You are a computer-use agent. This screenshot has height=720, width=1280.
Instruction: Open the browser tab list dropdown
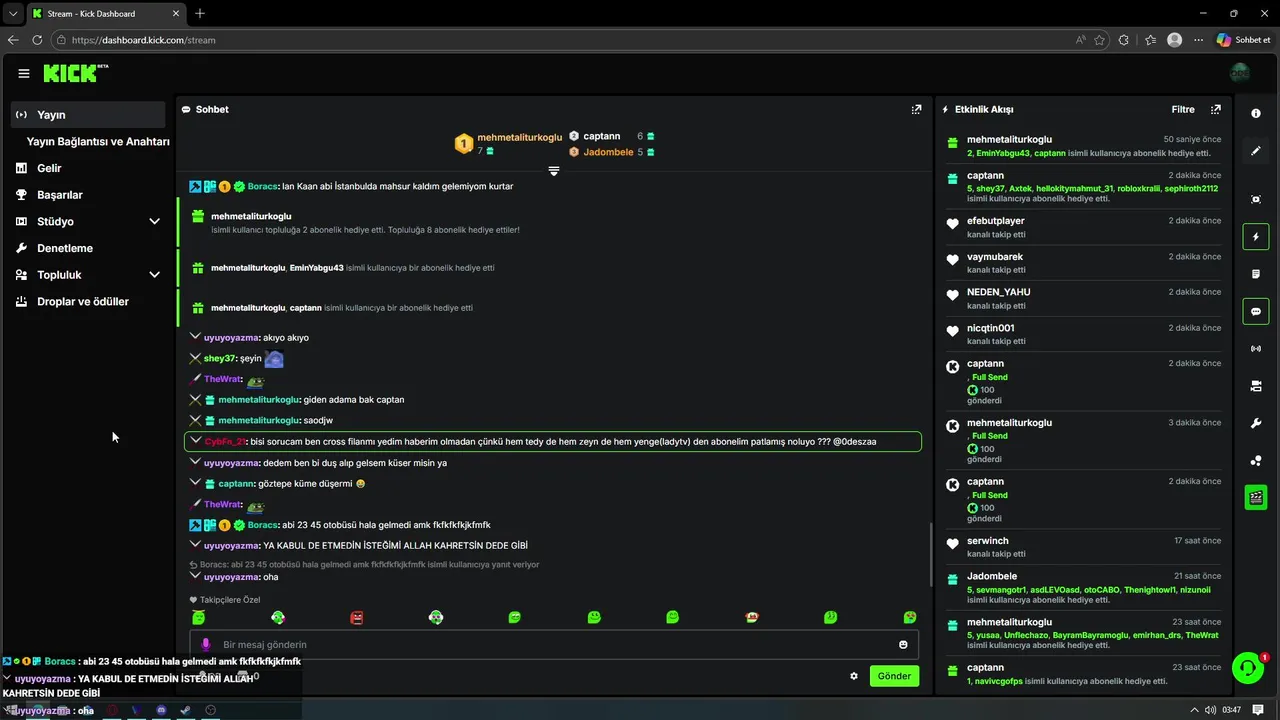[x=13, y=13]
